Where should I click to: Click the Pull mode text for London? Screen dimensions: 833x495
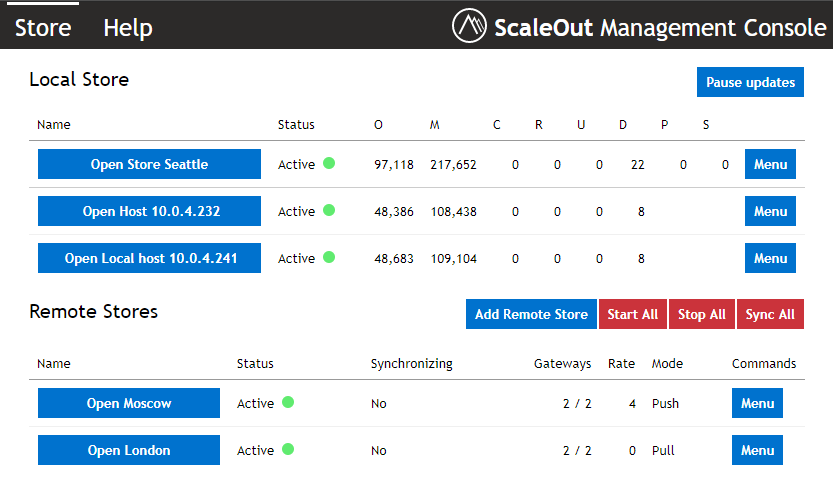pyautogui.click(x=663, y=450)
